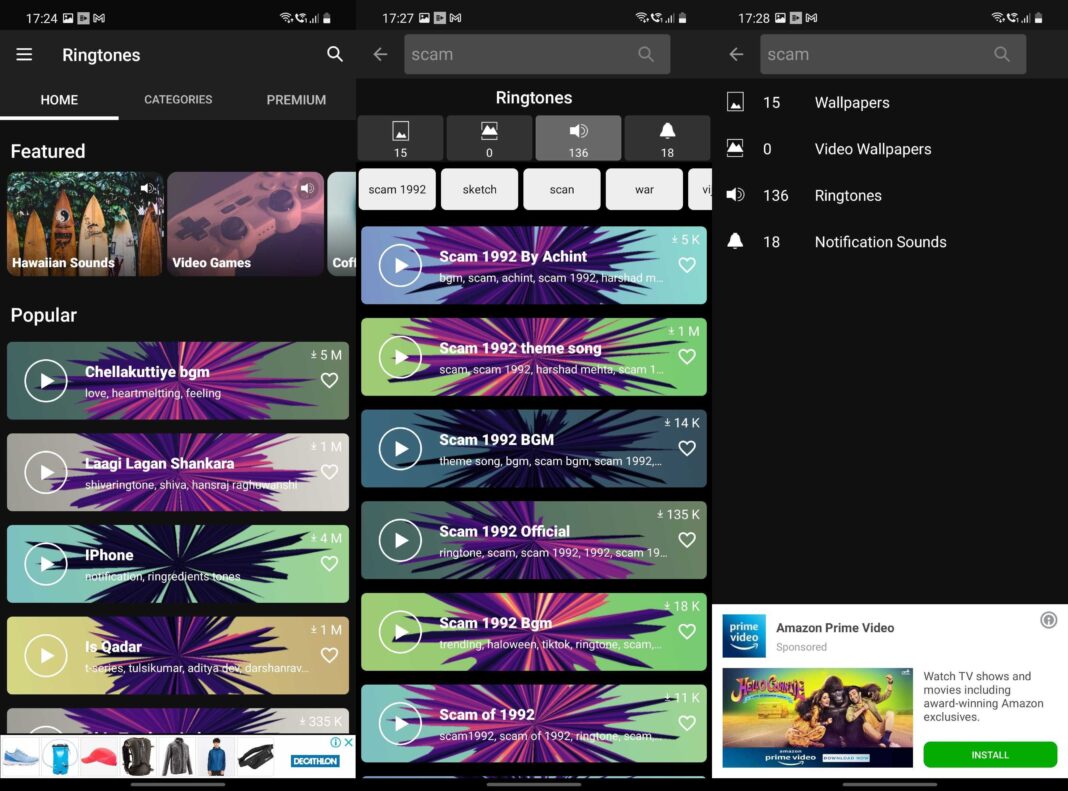Tap the 'scam 1992' suggestion chip
The image size is (1068, 791).
click(397, 189)
